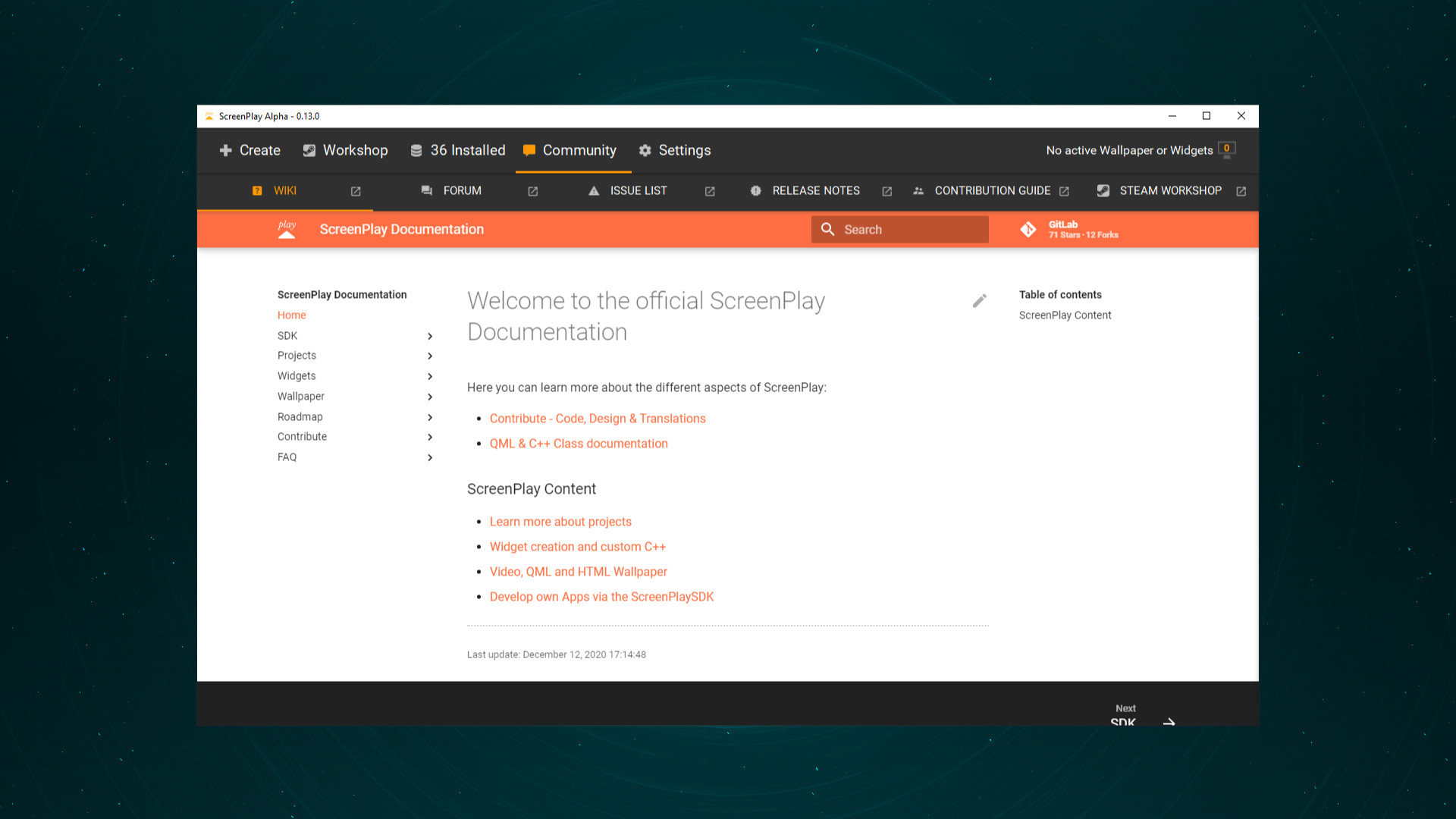Open the Learn more about projects link
The image size is (1456, 819).
pyautogui.click(x=560, y=522)
